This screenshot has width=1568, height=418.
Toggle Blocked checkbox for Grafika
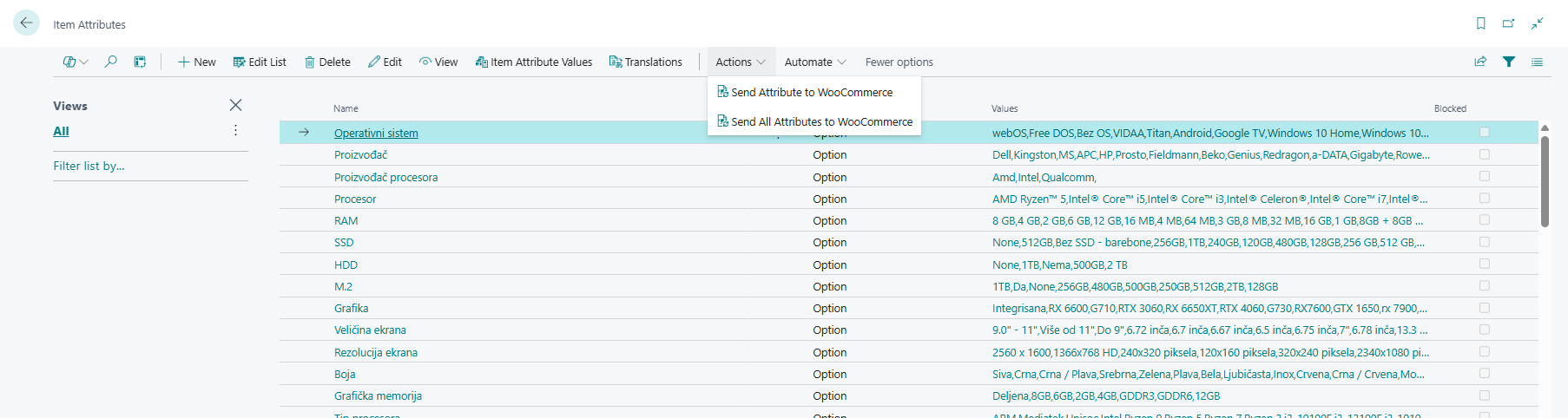click(1485, 308)
